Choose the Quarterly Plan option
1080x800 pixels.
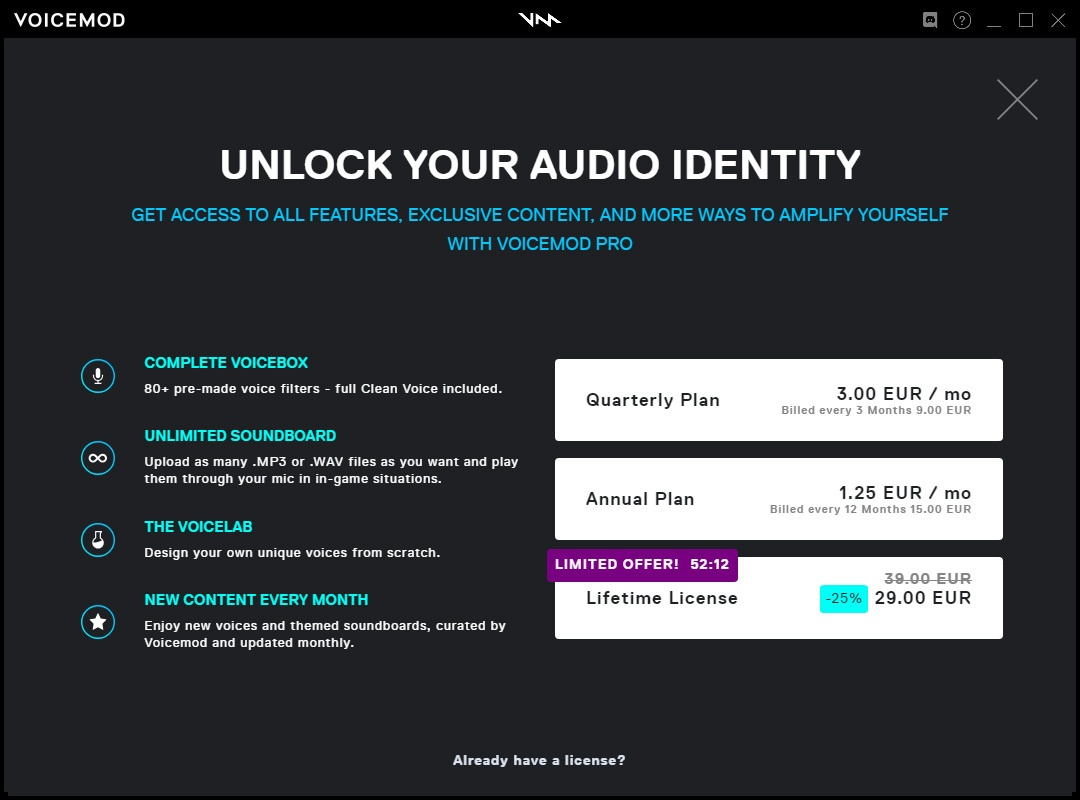778,400
